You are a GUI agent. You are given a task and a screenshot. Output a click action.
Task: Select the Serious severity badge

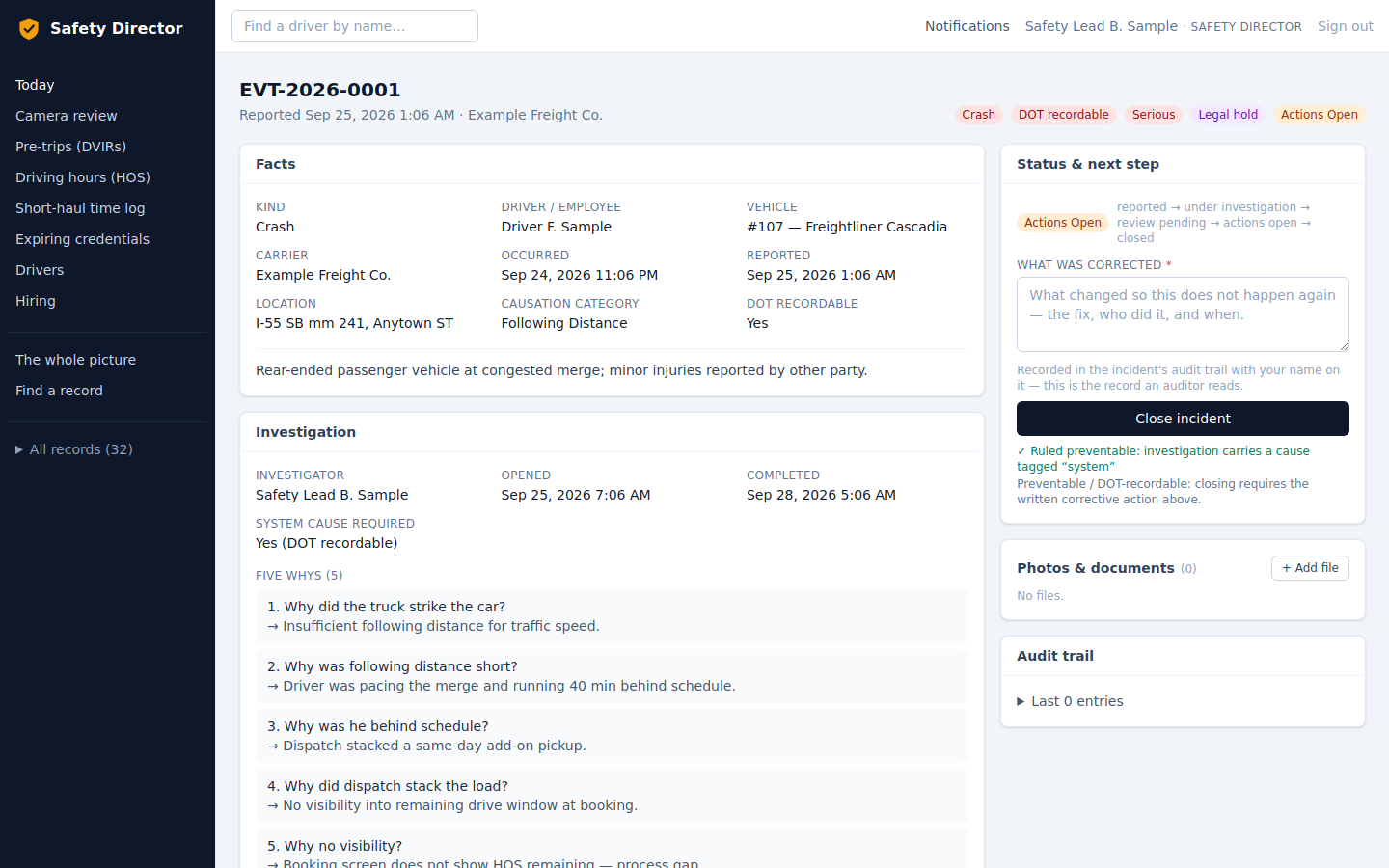point(1154,115)
